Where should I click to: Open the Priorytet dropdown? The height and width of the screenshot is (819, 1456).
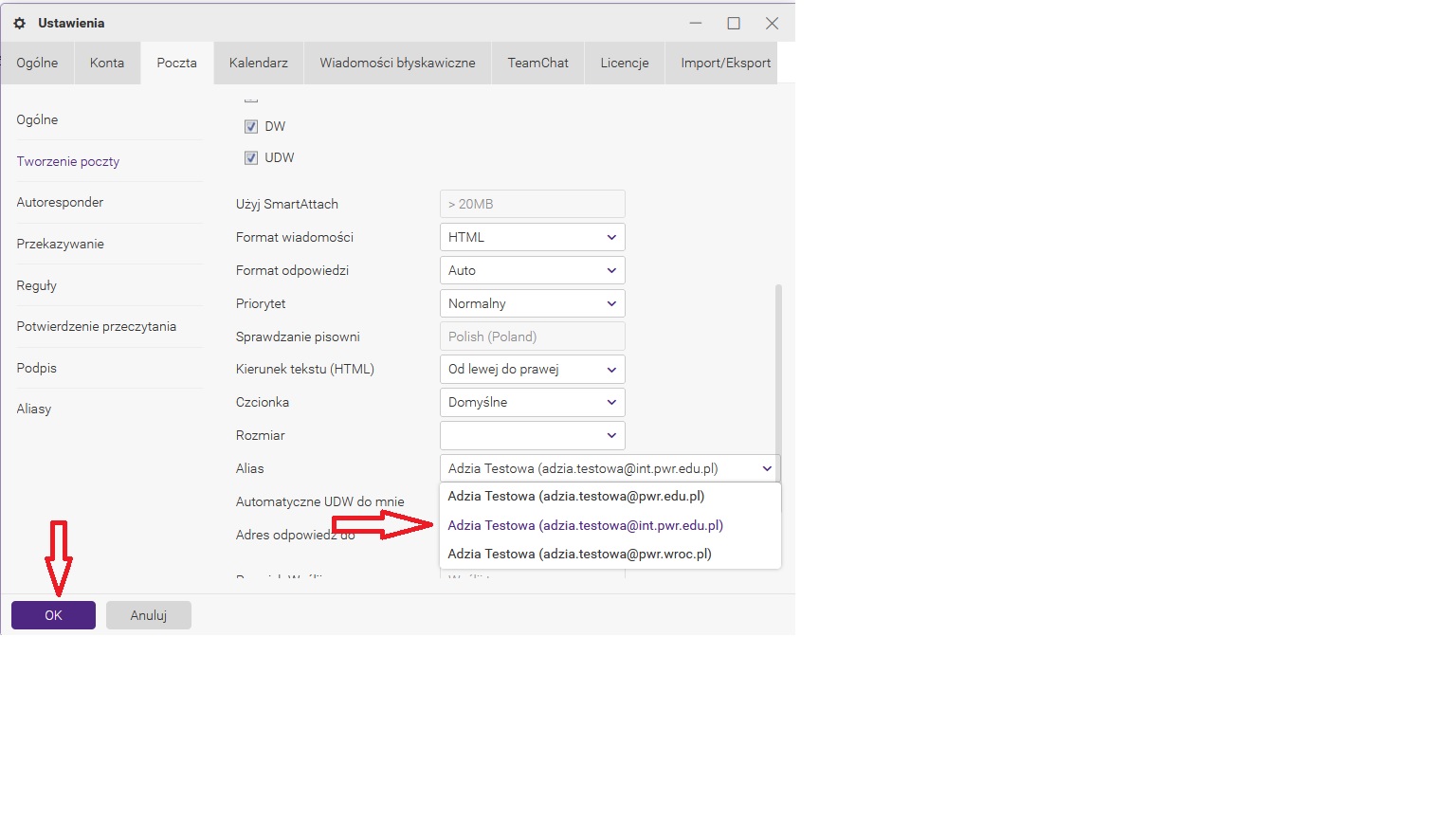click(532, 303)
